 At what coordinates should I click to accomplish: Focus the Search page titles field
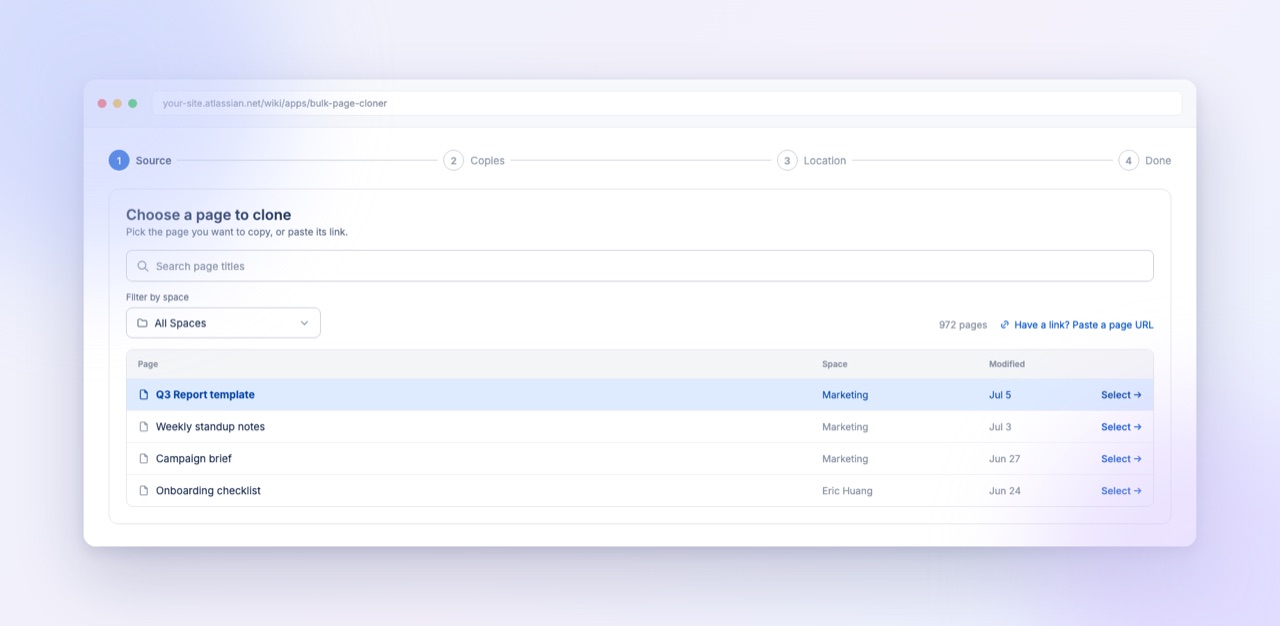tap(640, 266)
